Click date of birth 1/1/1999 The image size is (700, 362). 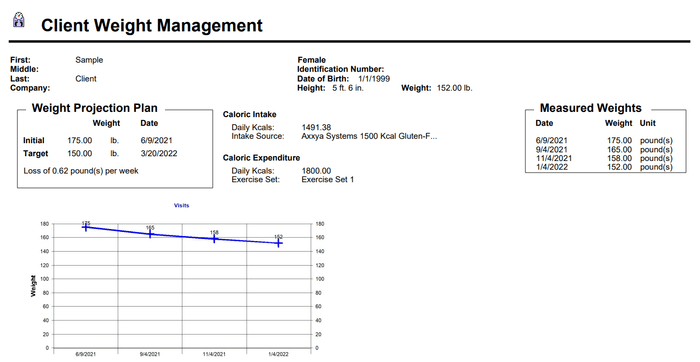click(374, 79)
